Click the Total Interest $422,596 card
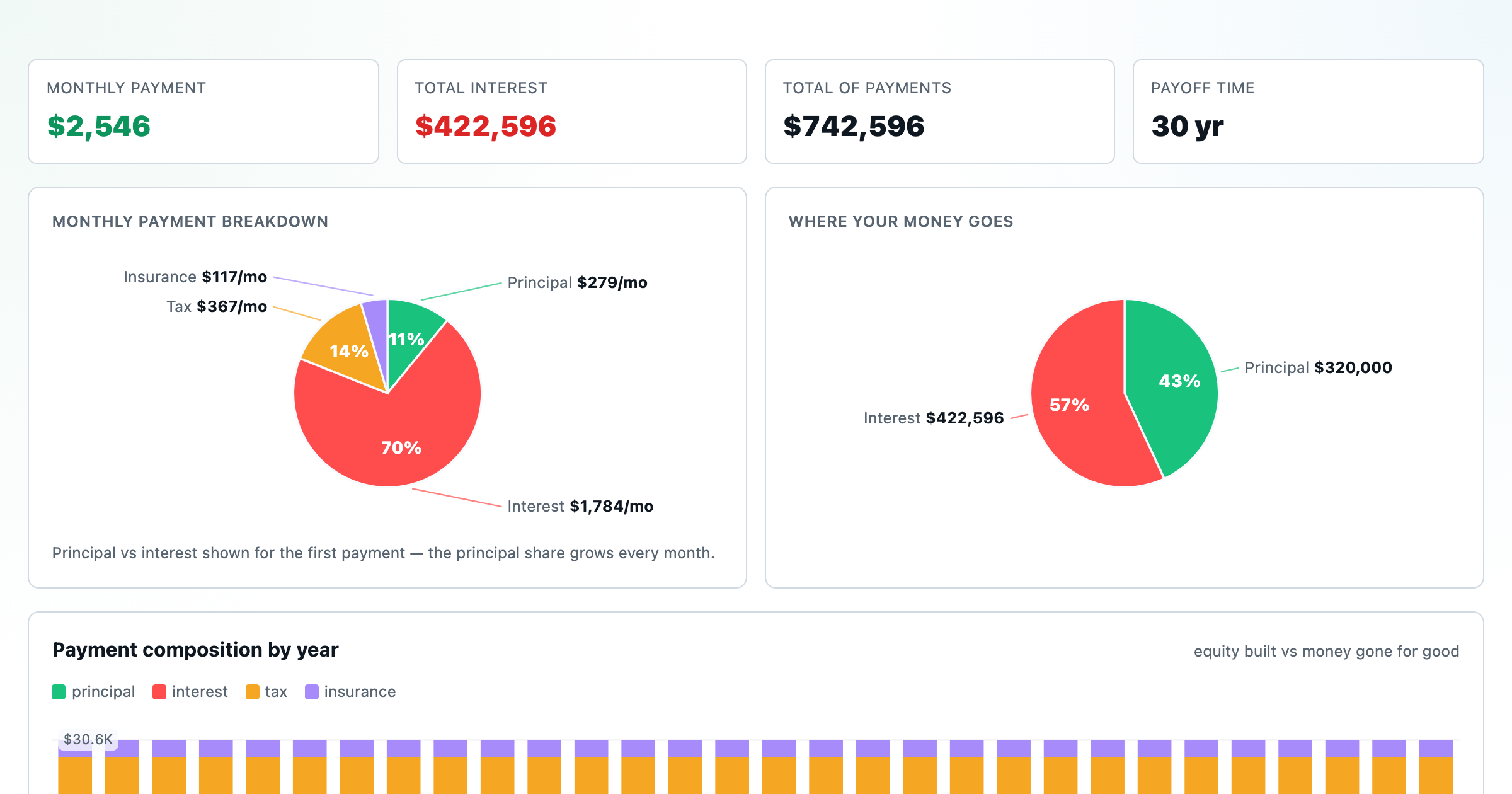The width and height of the screenshot is (1512, 794). (x=572, y=112)
